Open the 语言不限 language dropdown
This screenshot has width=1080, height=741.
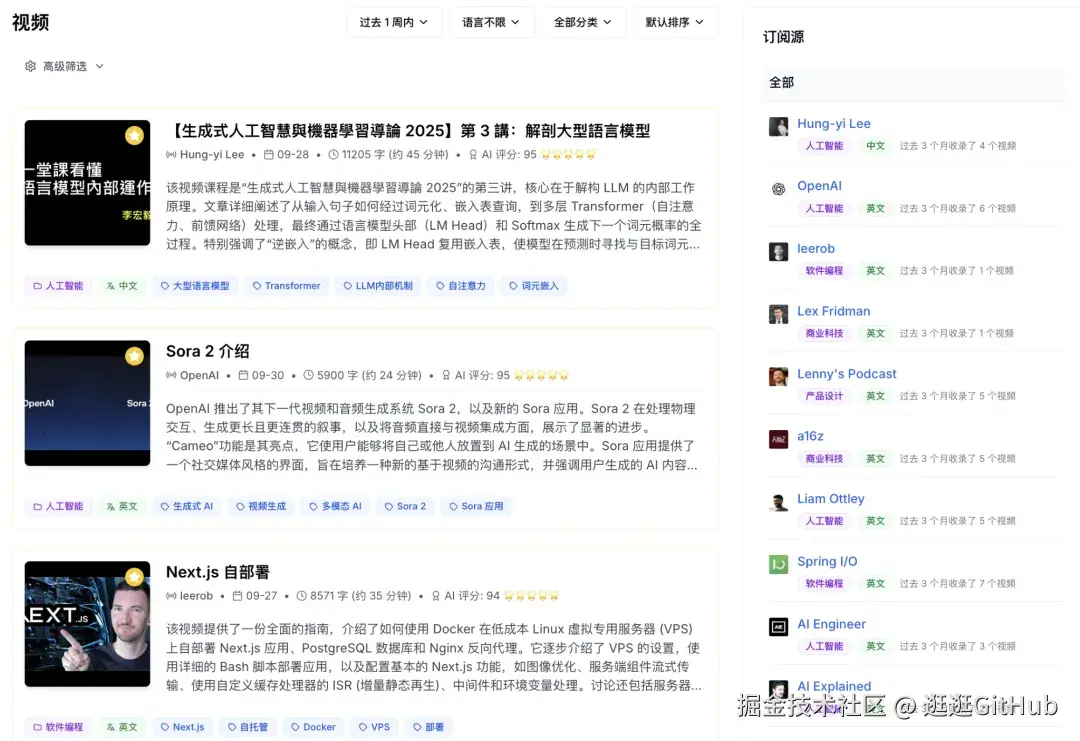pyautogui.click(x=491, y=21)
